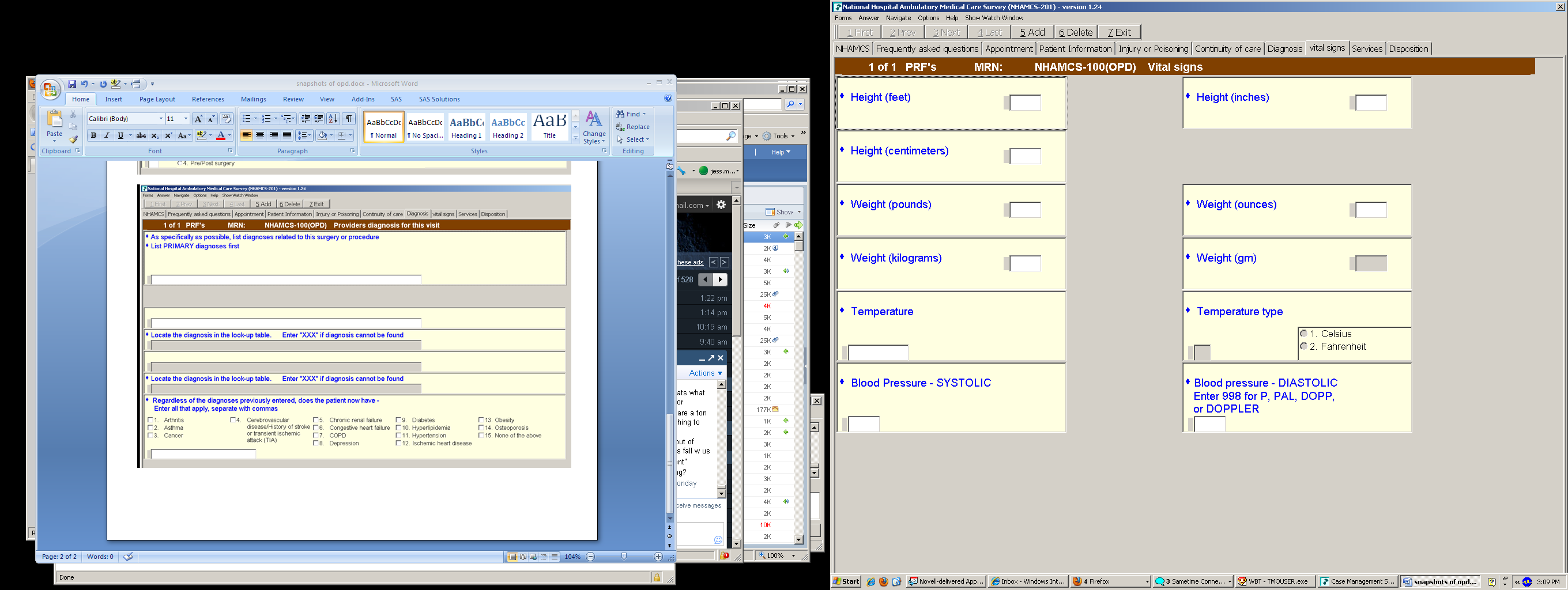This screenshot has height=590, width=1568.
Task: Shrink the font size in Word
Action: [x=211, y=119]
